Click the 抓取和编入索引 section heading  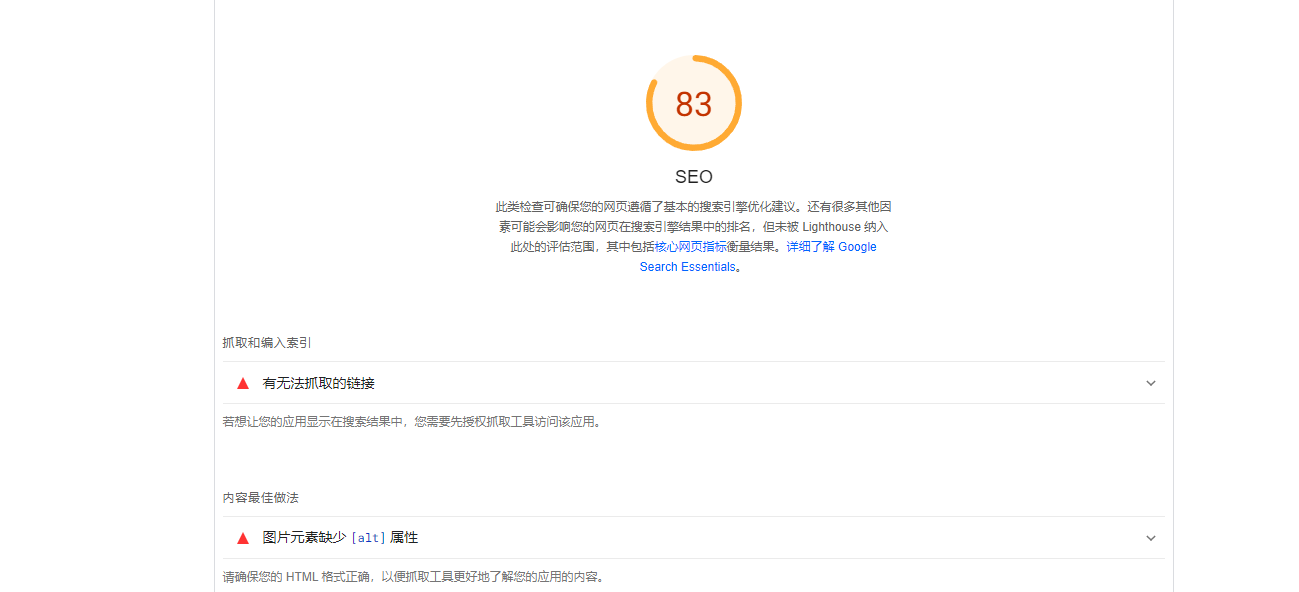point(266,343)
